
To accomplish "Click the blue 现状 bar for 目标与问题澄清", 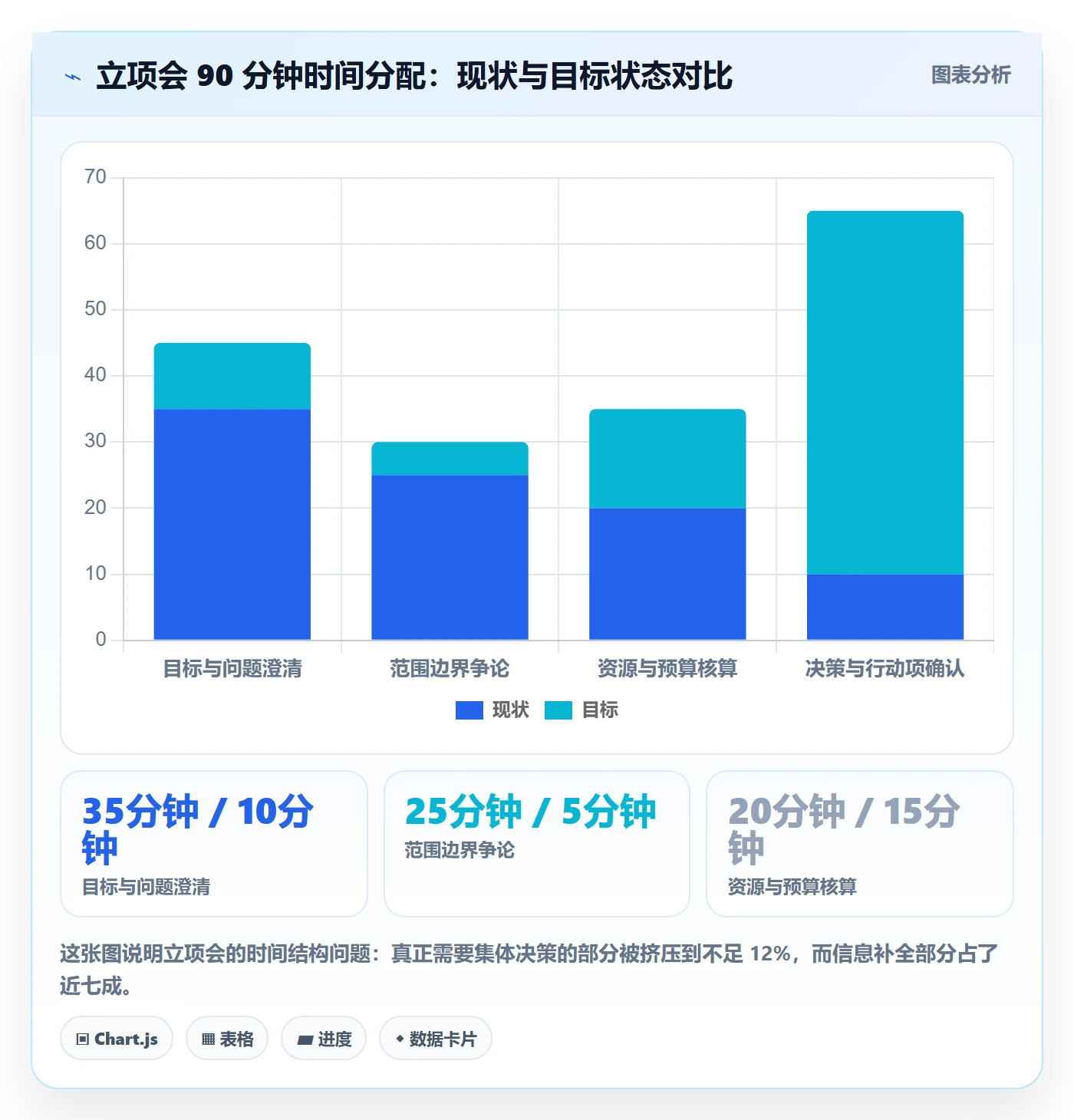I will (x=232, y=525).
